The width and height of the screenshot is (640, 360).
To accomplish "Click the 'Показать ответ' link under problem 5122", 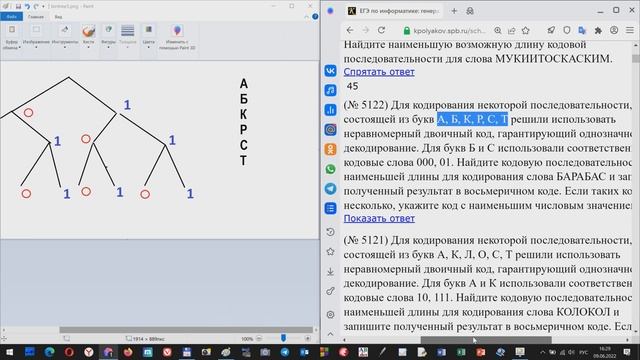I will [x=379, y=218].
